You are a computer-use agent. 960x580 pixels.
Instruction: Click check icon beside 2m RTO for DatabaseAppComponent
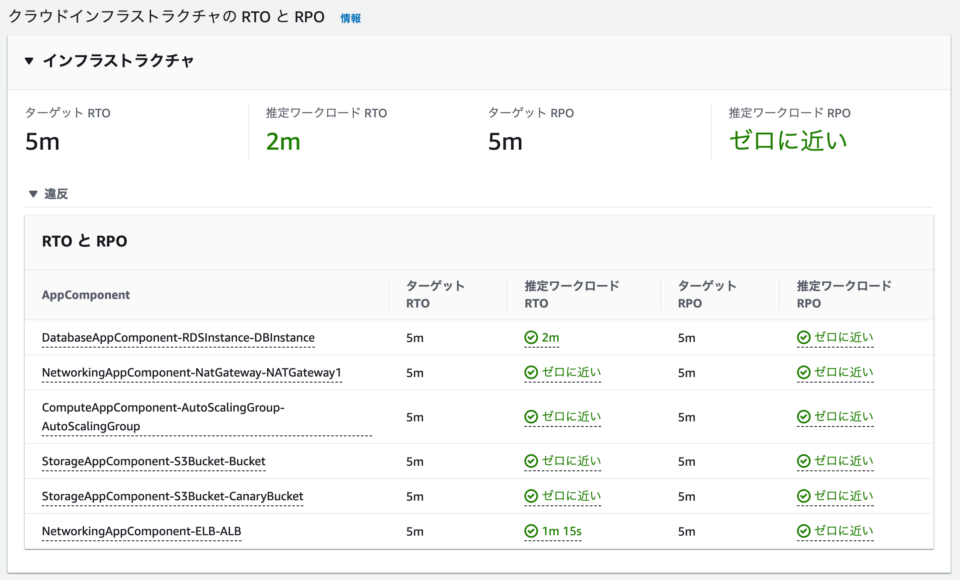coord(531,337)
